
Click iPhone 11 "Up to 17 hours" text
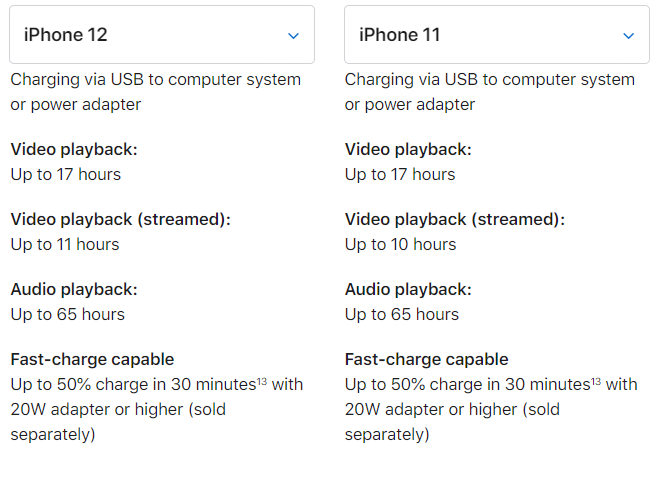pos(400,174)
